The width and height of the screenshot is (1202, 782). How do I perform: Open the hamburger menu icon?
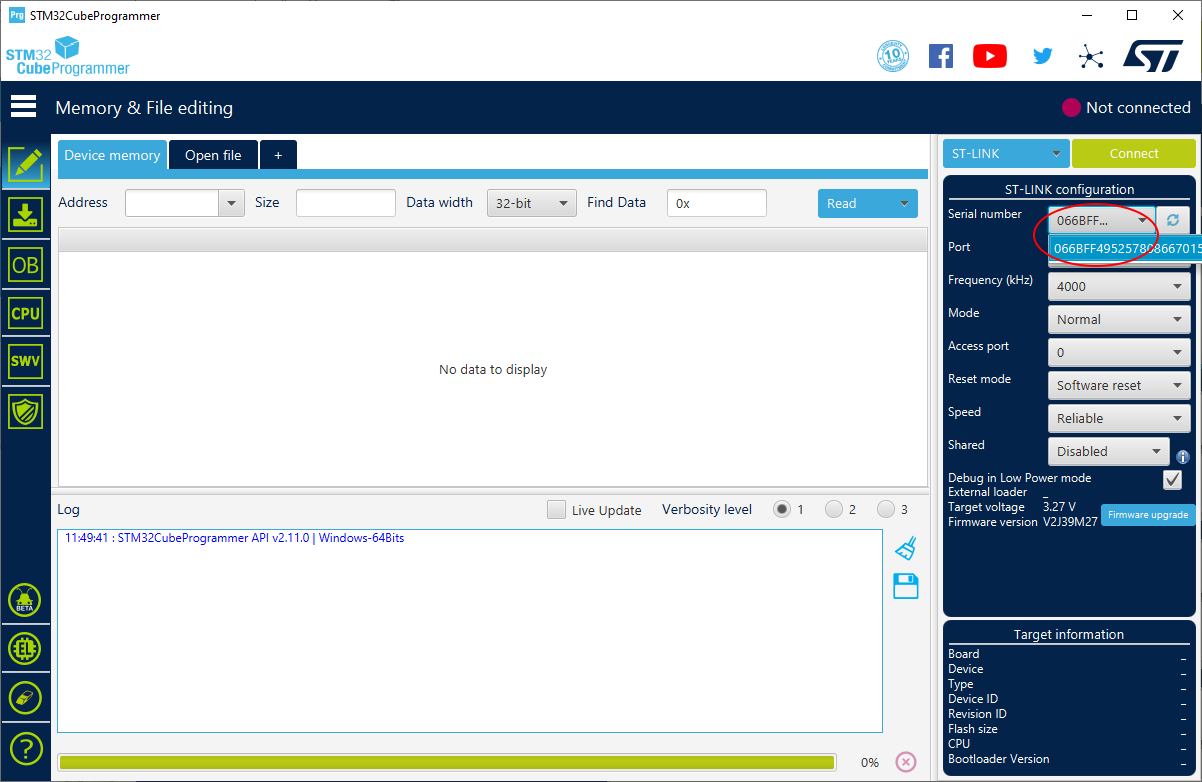pyautogui.click(x=24, y=107)
